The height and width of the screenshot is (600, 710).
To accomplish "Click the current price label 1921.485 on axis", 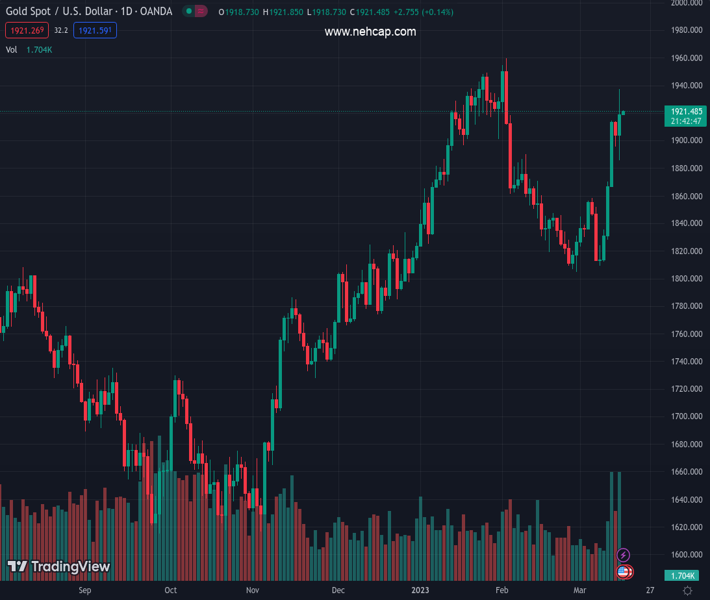I will [x=685, y=111].
